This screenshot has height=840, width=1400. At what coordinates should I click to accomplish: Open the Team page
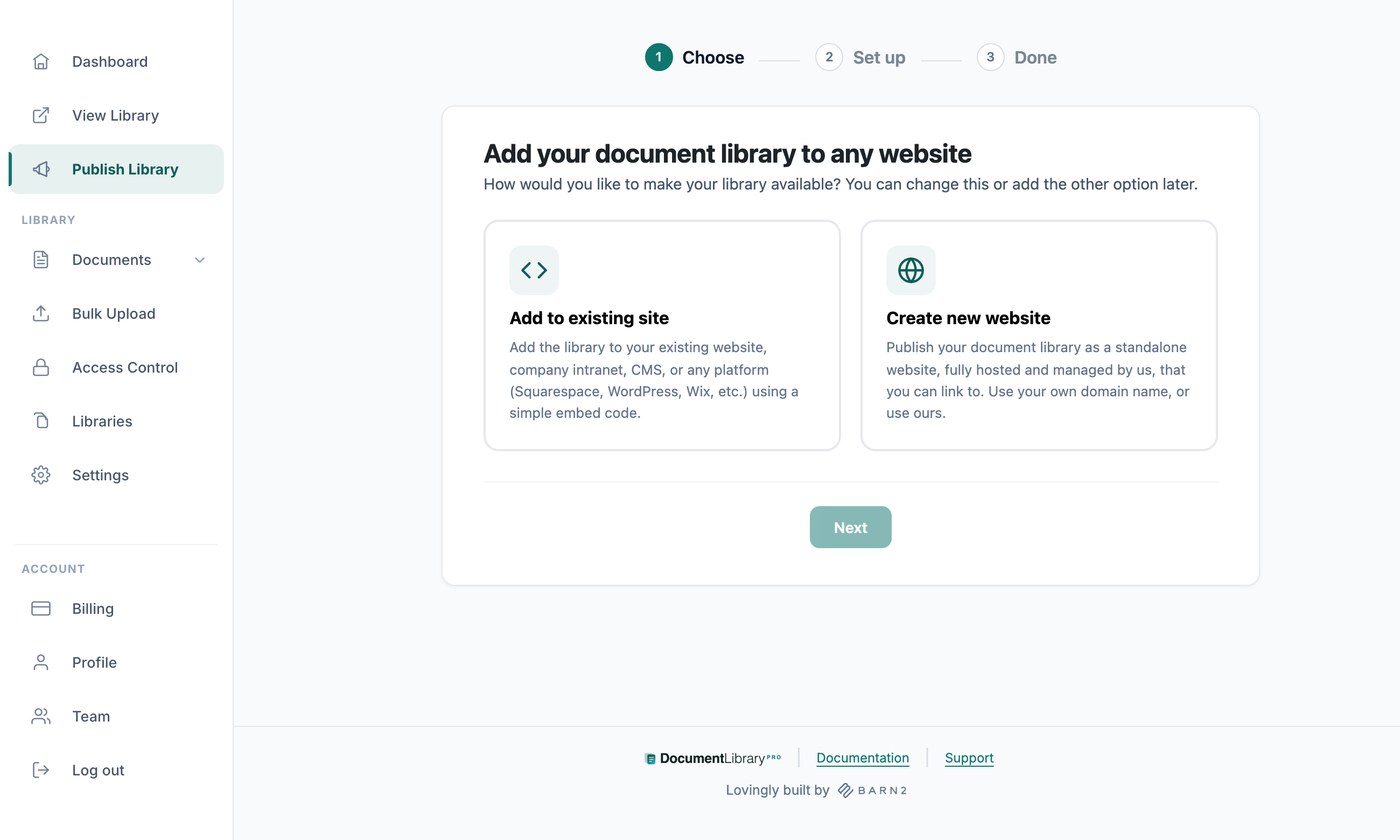116,717
